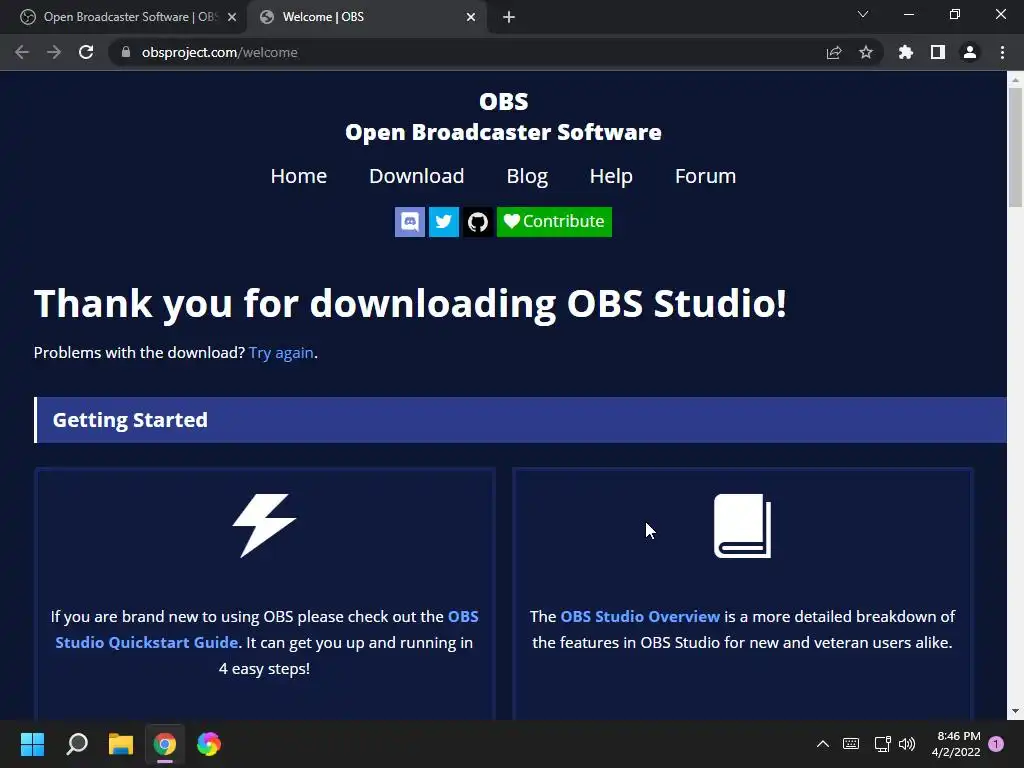This screenshot has height=768, width=1024.
Task: Expand the tab search chevron
Action: pyautogui.click(x=863, y=14)
